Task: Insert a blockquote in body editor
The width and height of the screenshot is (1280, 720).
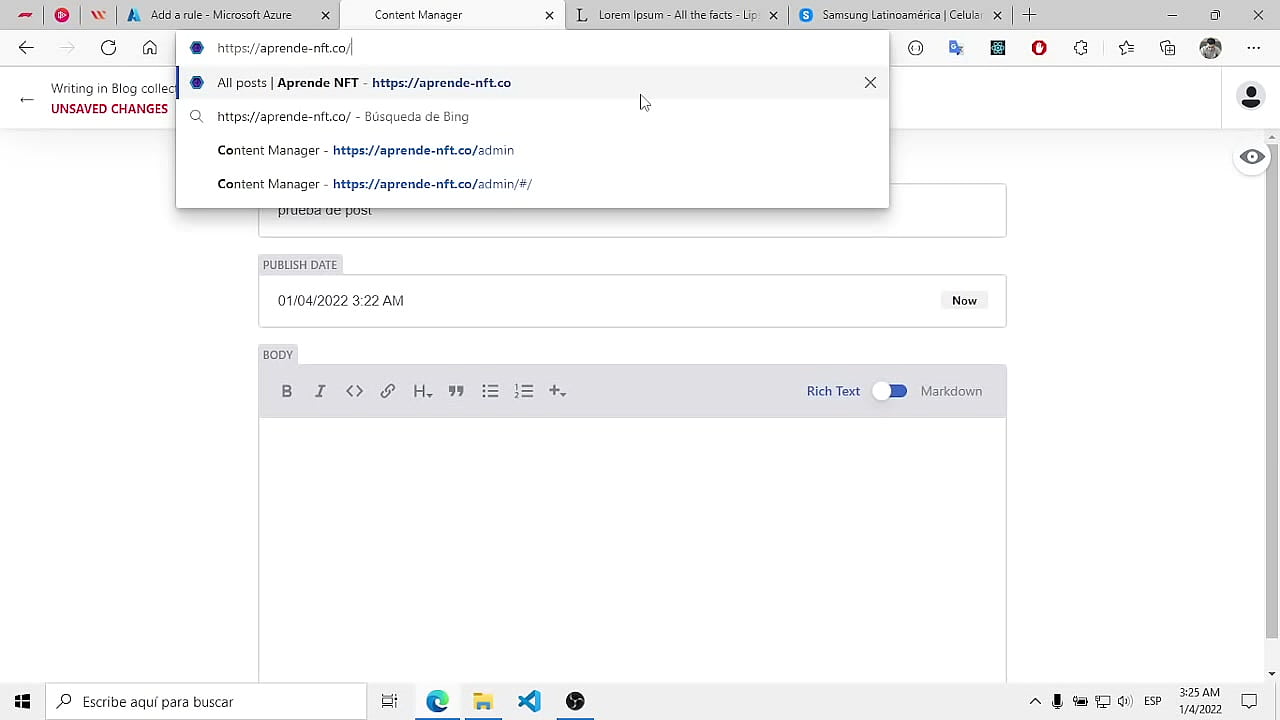Action: pos(456,391)
